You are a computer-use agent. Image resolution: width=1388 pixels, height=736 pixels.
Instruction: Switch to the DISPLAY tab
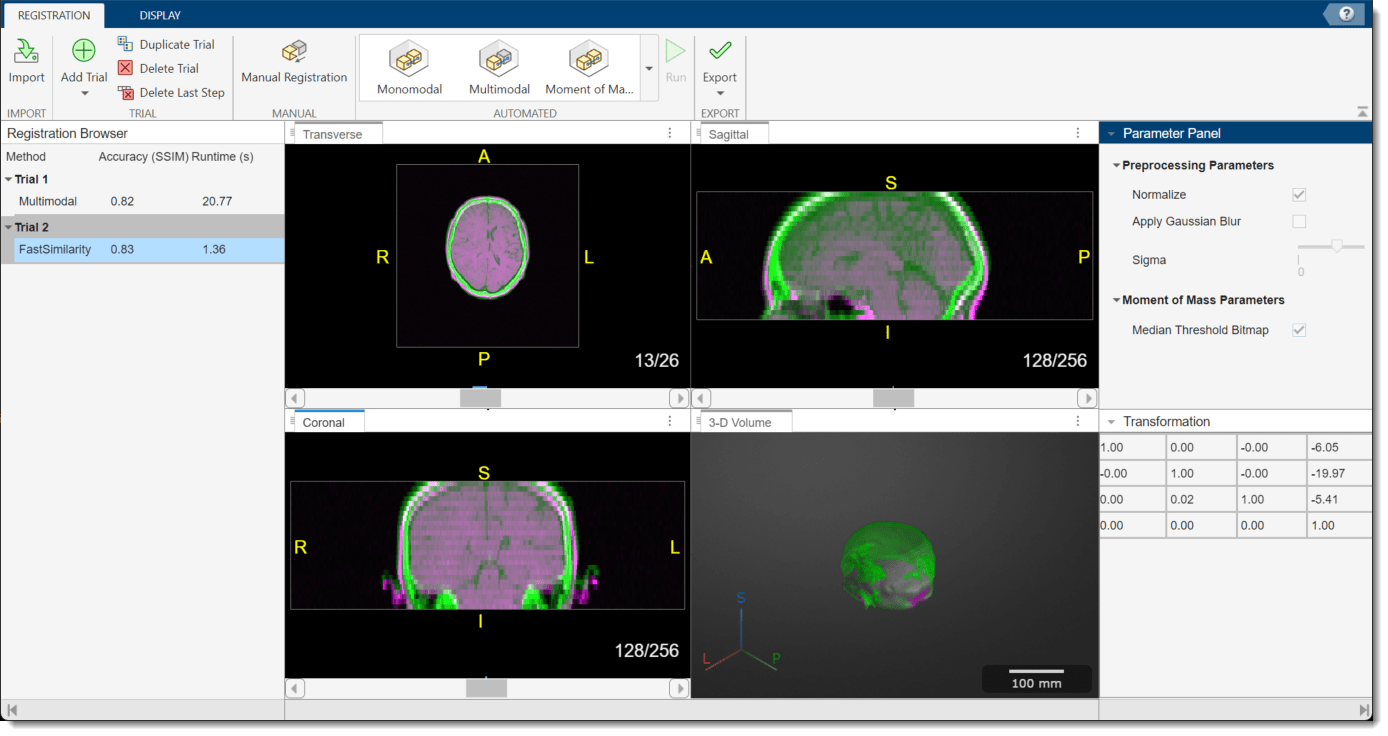[x=160, y=15]
